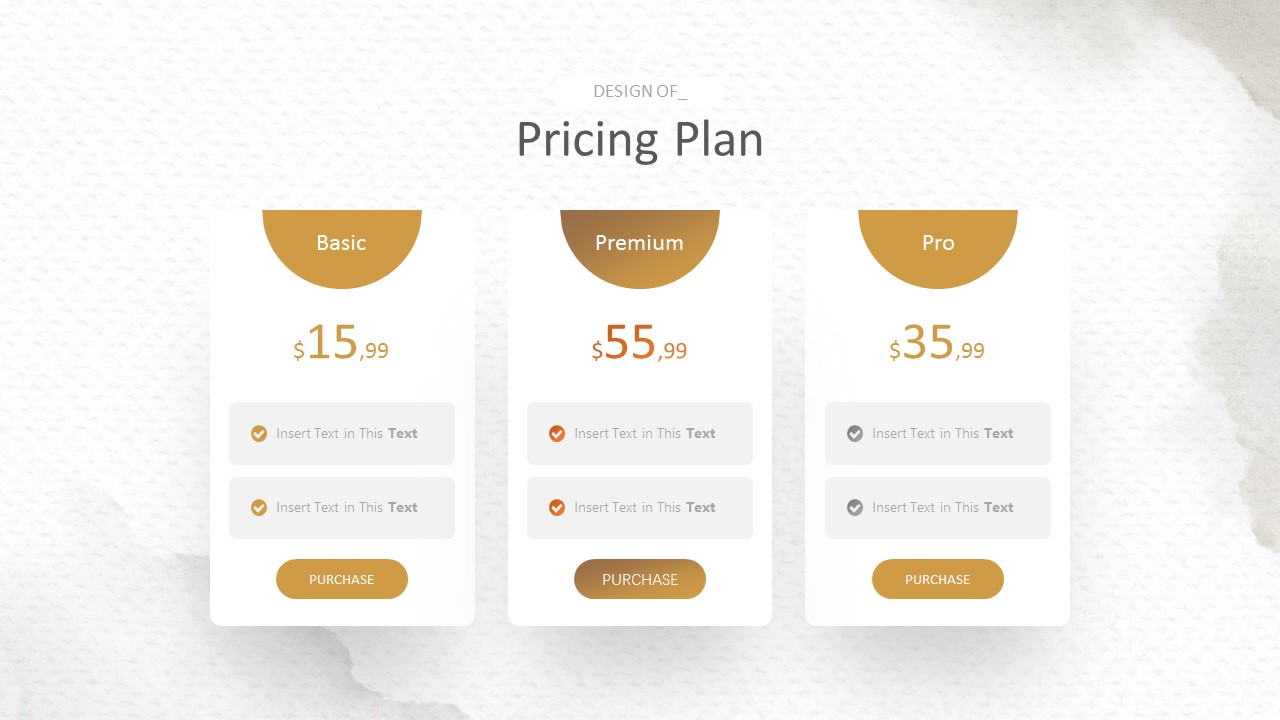The image size is (1280, 720).
Task: Click the $35,99 price in Pro card
Action: click(x=937, y=344)
